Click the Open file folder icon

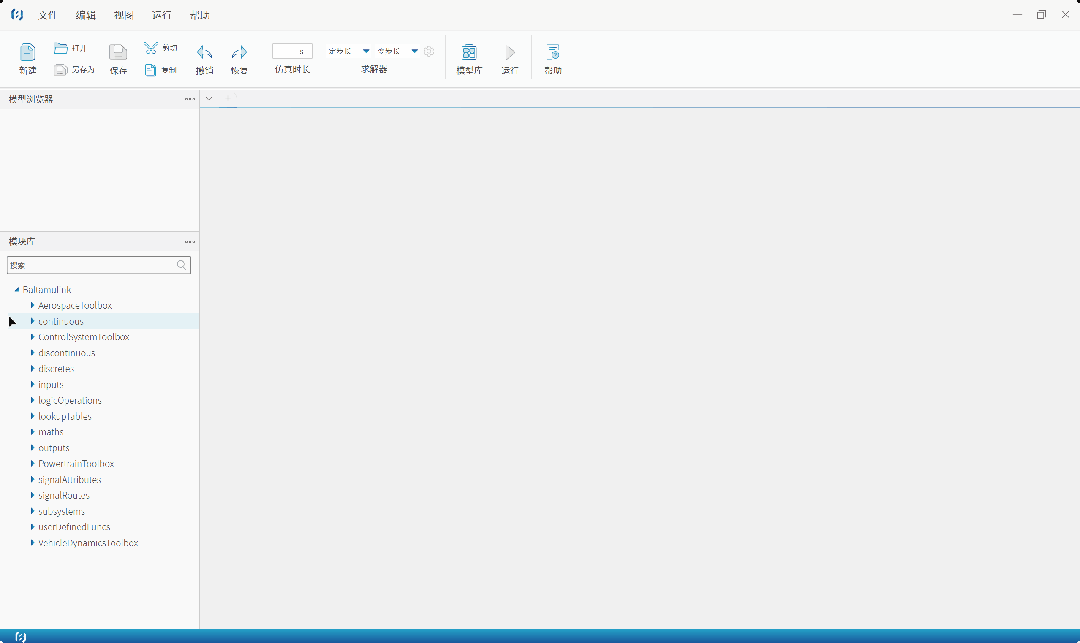[61, 48]
